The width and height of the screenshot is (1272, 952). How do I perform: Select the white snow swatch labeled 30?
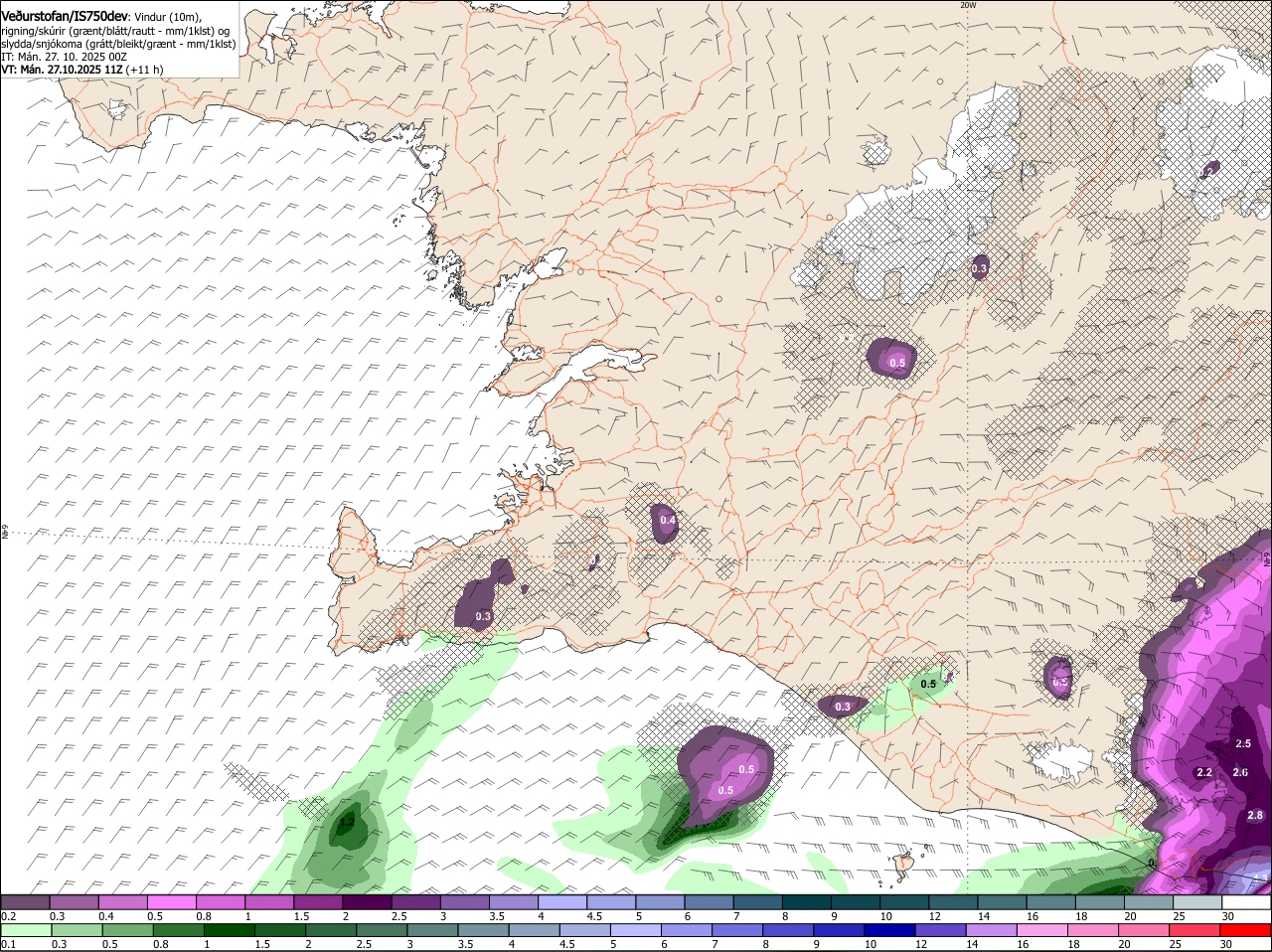[1247, 901]
